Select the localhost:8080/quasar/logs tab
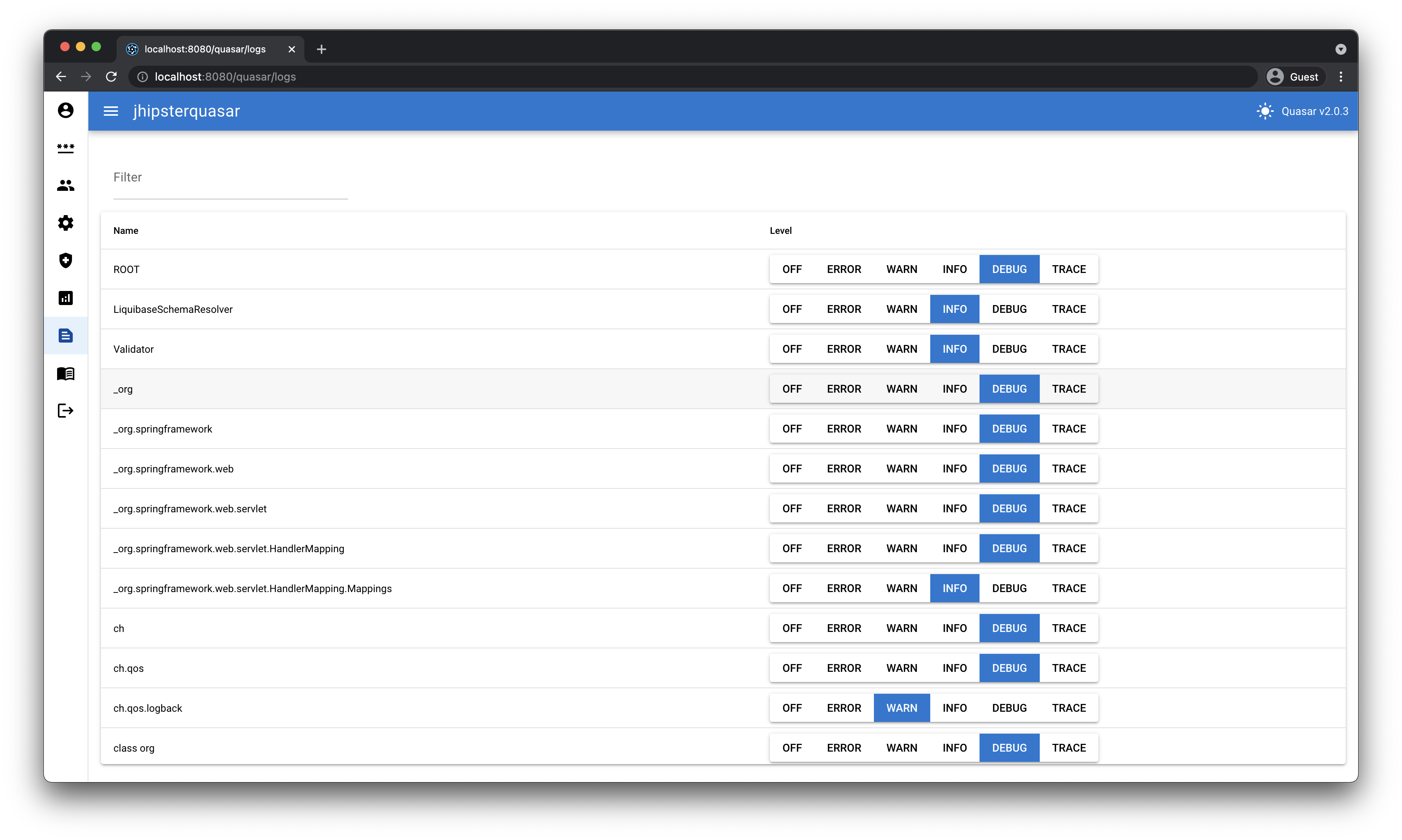The image size is (1402, 840). pos(205,49)
